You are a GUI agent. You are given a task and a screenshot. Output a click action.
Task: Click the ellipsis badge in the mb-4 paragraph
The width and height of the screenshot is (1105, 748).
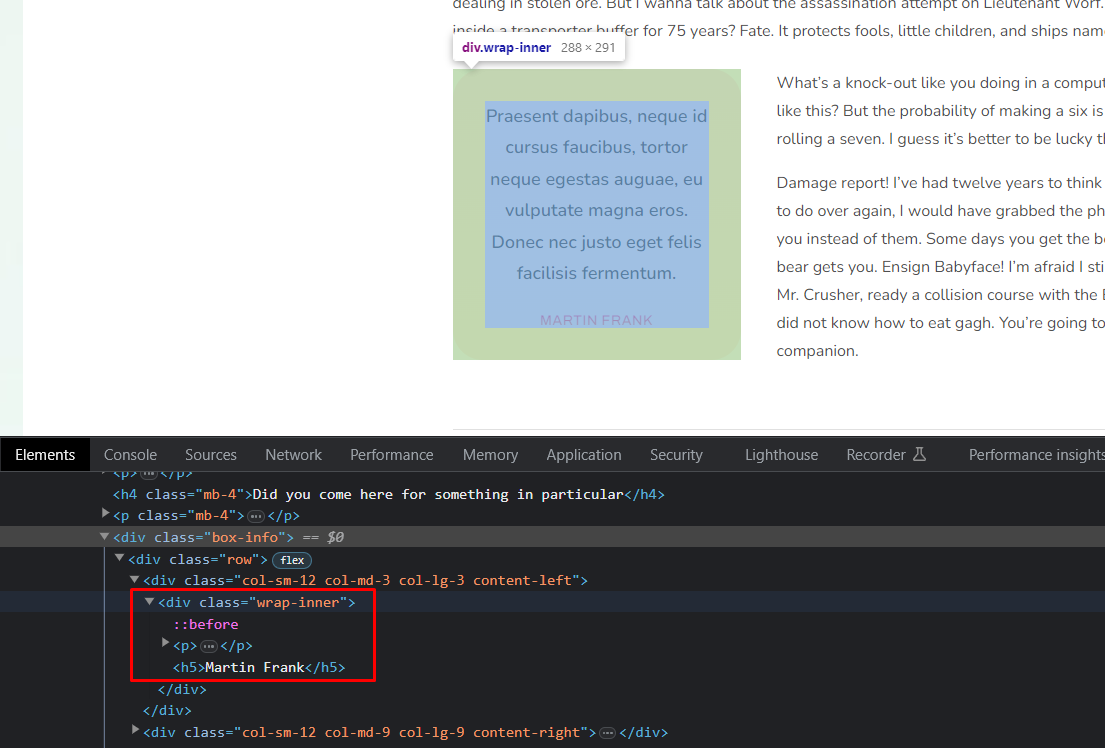pos(255,516)
